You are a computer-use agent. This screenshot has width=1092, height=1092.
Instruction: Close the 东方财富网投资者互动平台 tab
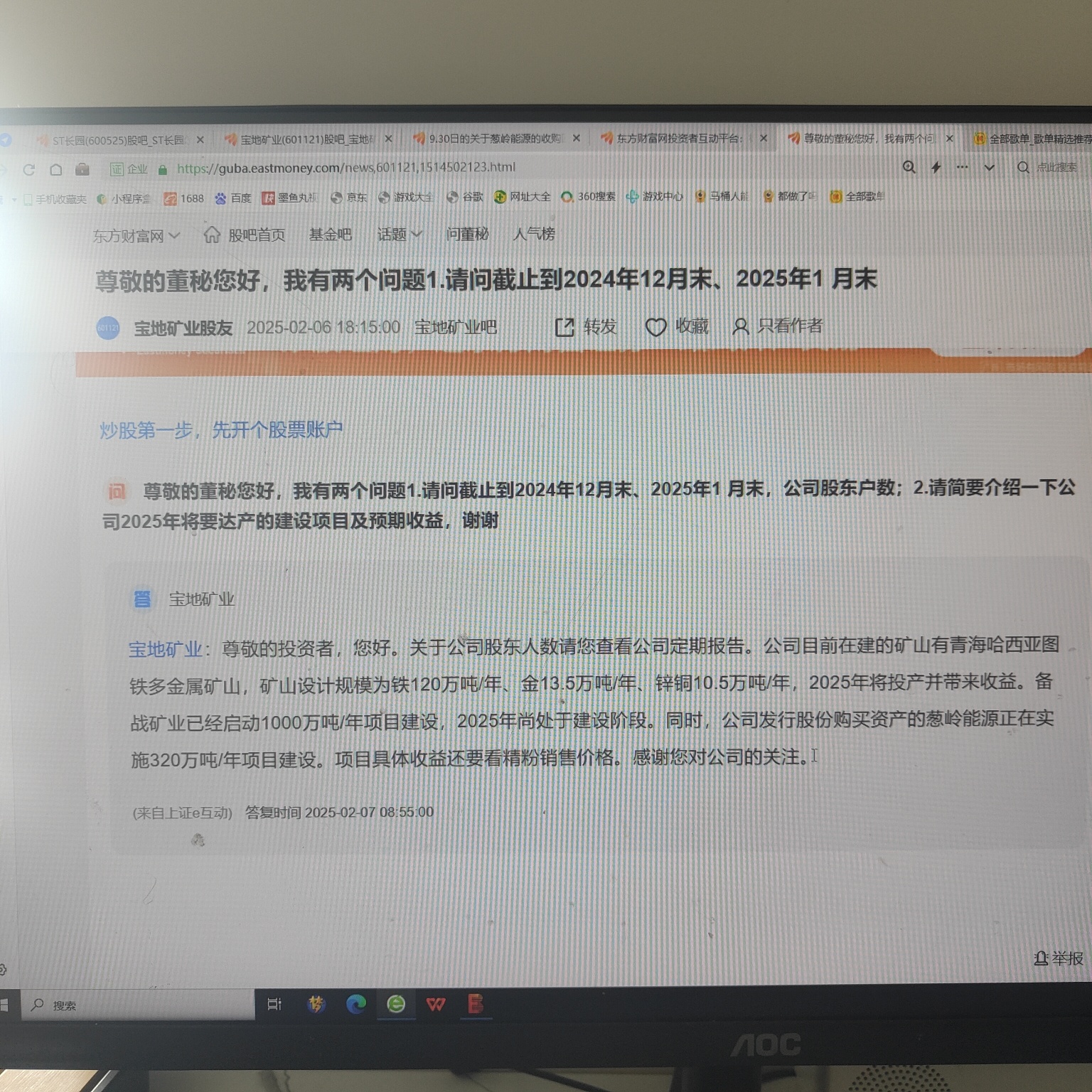(764, 139)
